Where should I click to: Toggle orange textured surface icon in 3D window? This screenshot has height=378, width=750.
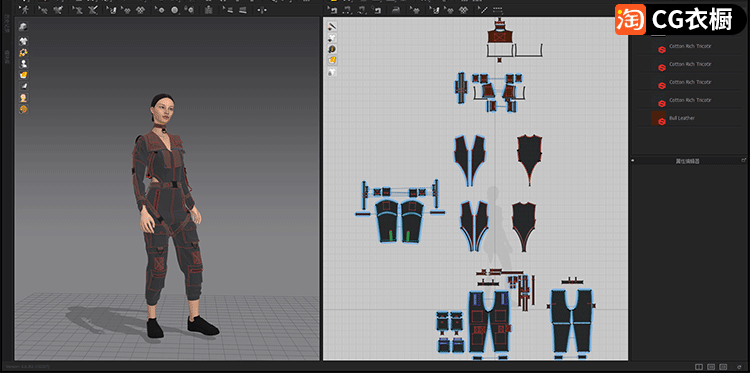tap(23, 75)
